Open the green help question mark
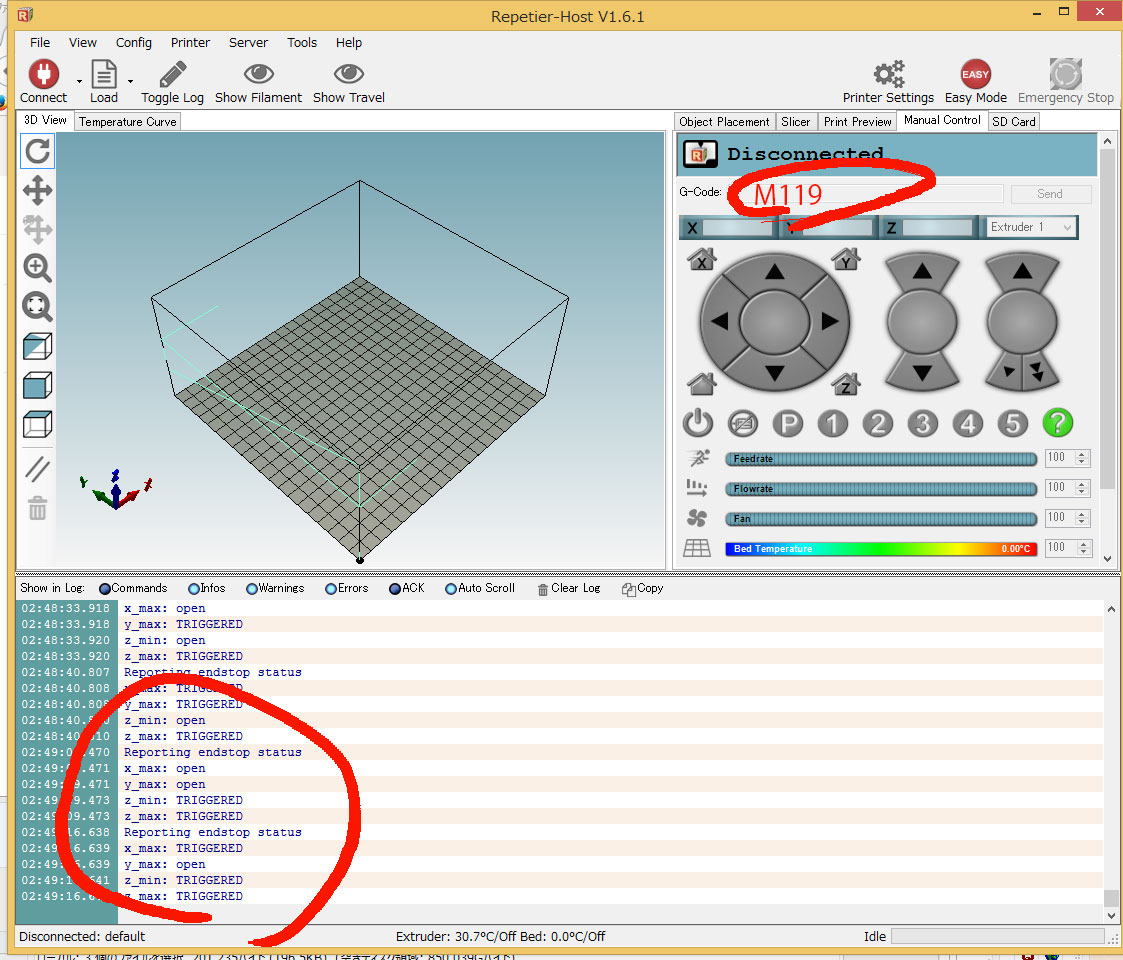This screenshot has height=960, width=1123. click(1058, 423)
